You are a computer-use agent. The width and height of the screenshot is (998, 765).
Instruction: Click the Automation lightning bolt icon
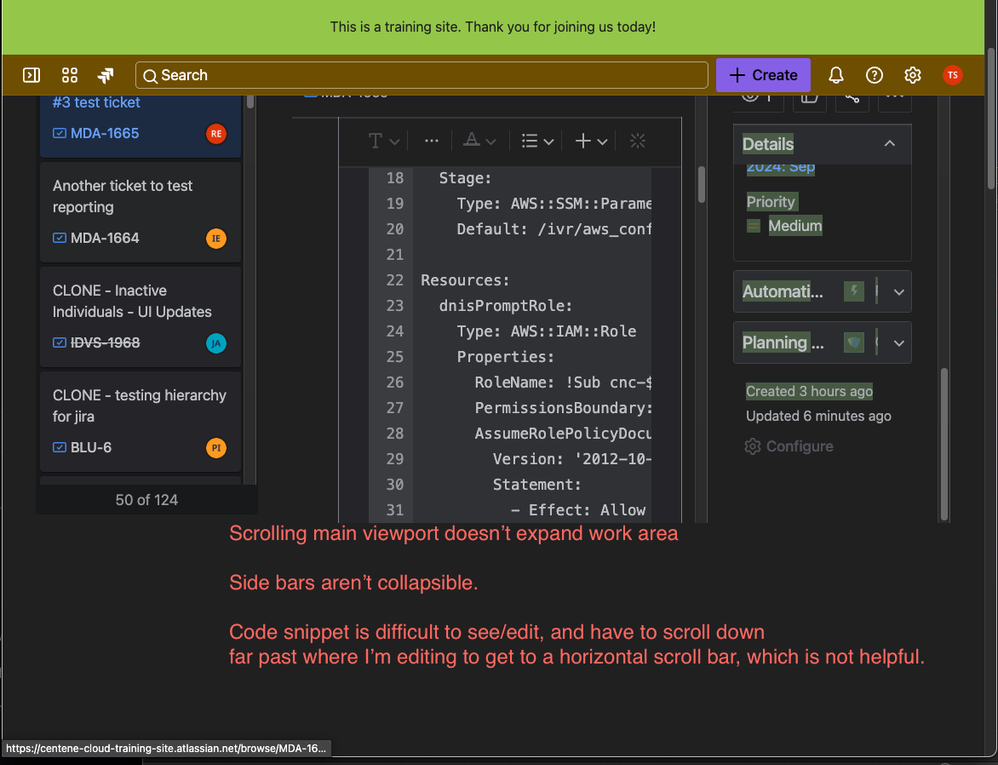[x=854, y=291]
